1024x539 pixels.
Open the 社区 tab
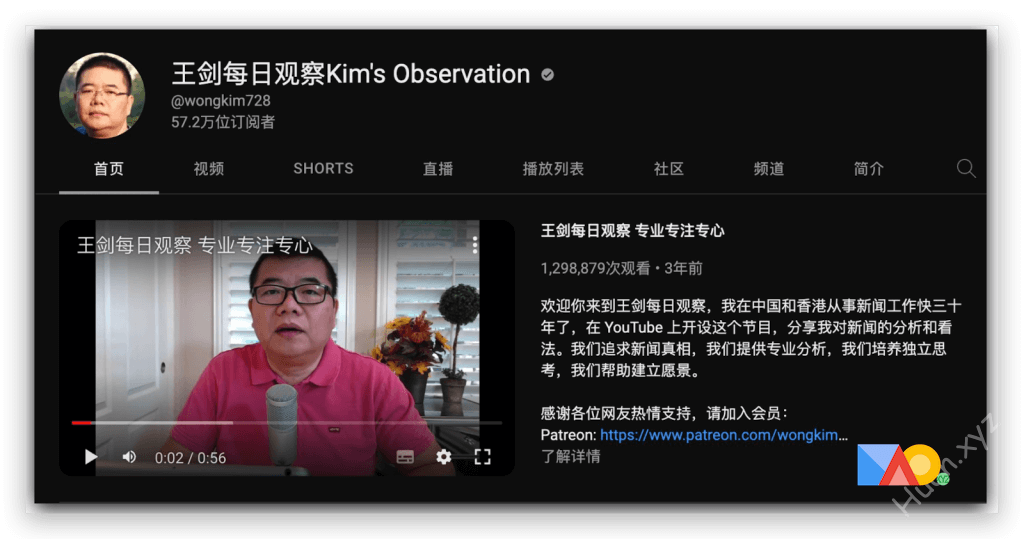pos(669,169)
